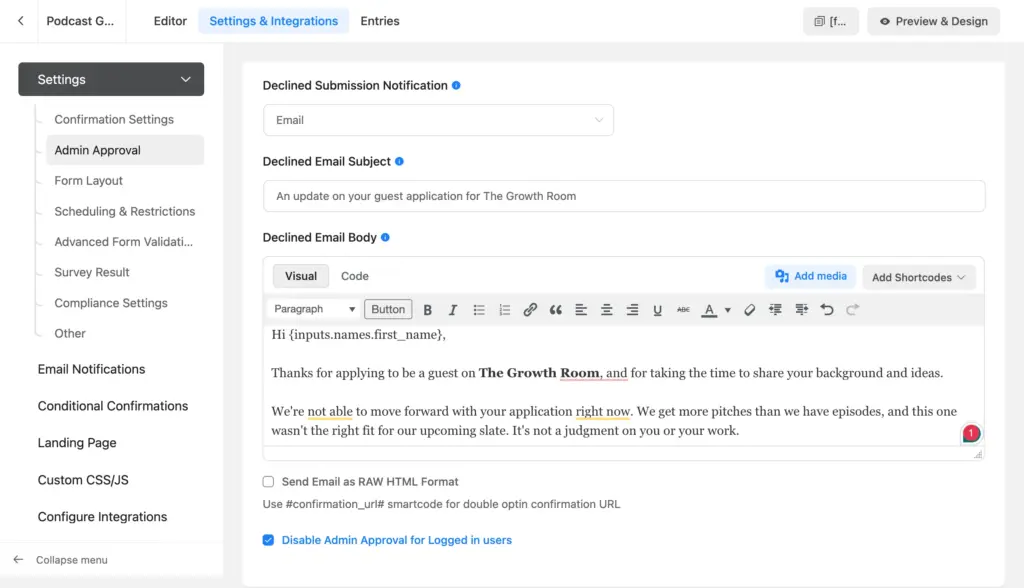Open the Paragraph format dropdown
Viewport: 1024px width, 588px height.
[314, 309]
